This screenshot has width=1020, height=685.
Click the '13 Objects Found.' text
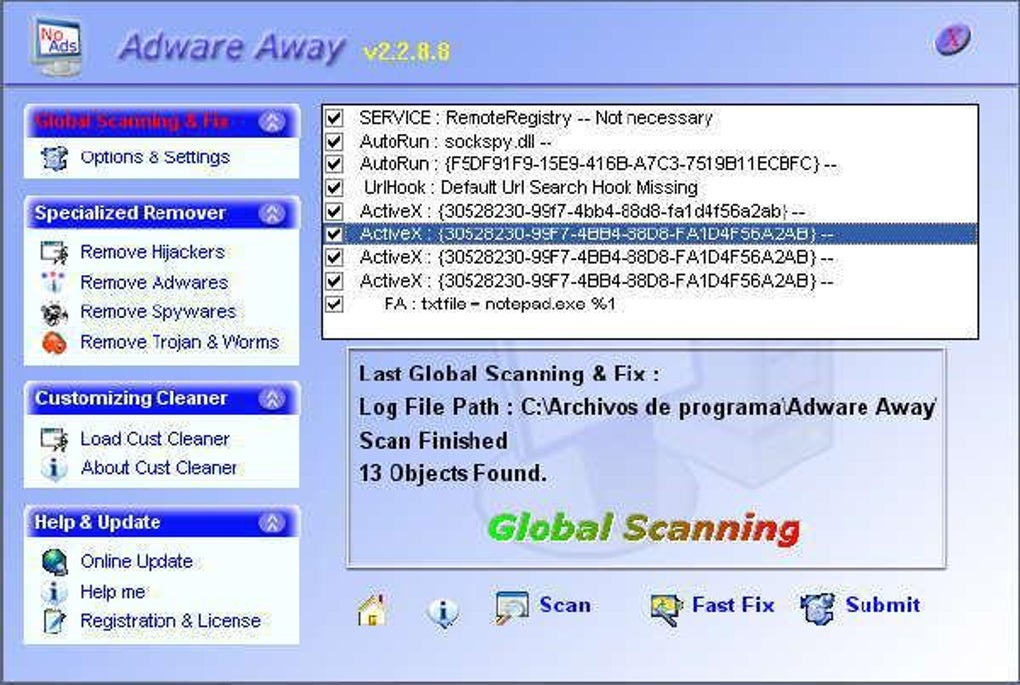click(x=453, y=474)
